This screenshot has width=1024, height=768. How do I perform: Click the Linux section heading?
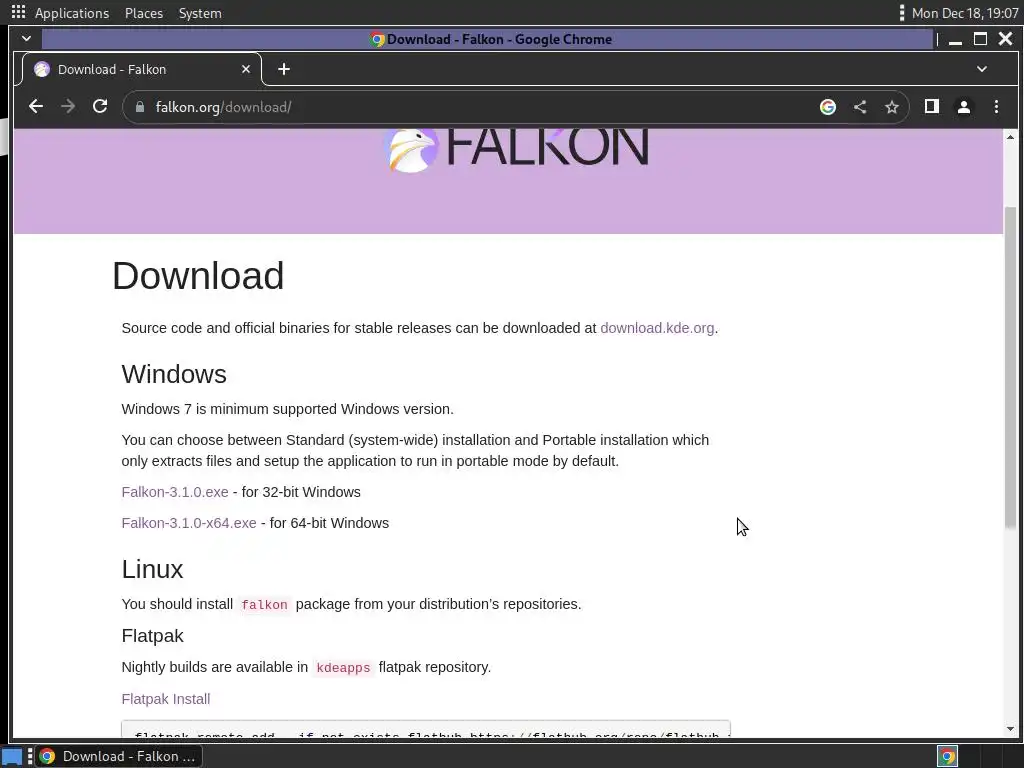coord(152,569)
